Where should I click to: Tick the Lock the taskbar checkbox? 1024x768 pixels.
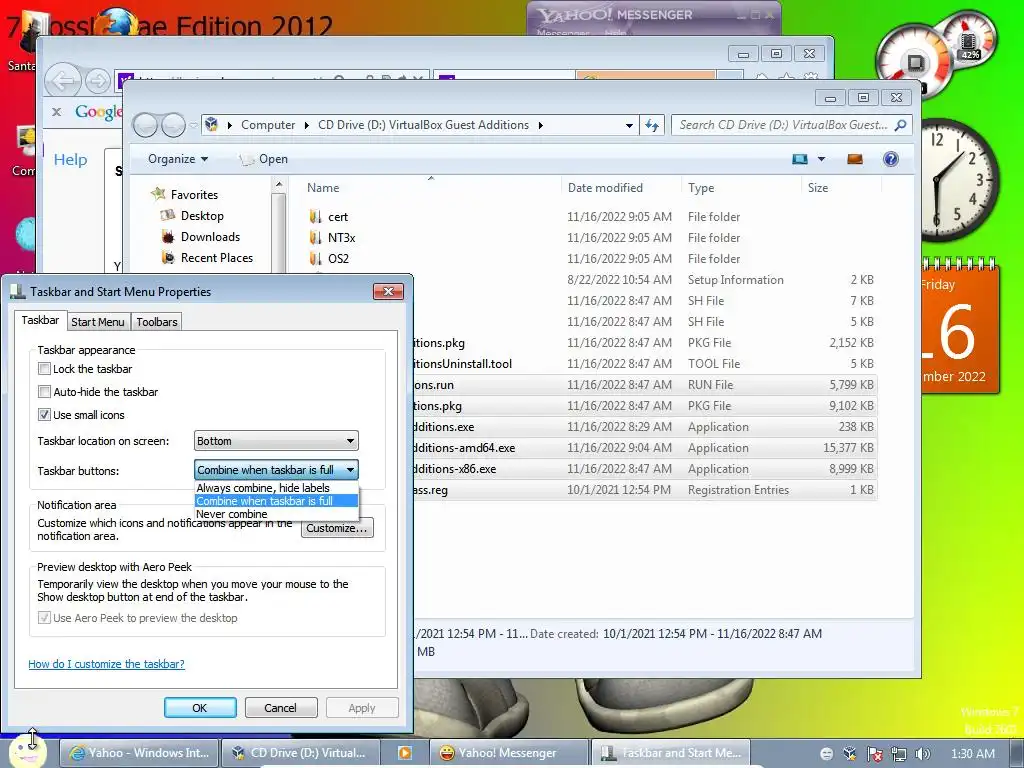pos(44,369)
